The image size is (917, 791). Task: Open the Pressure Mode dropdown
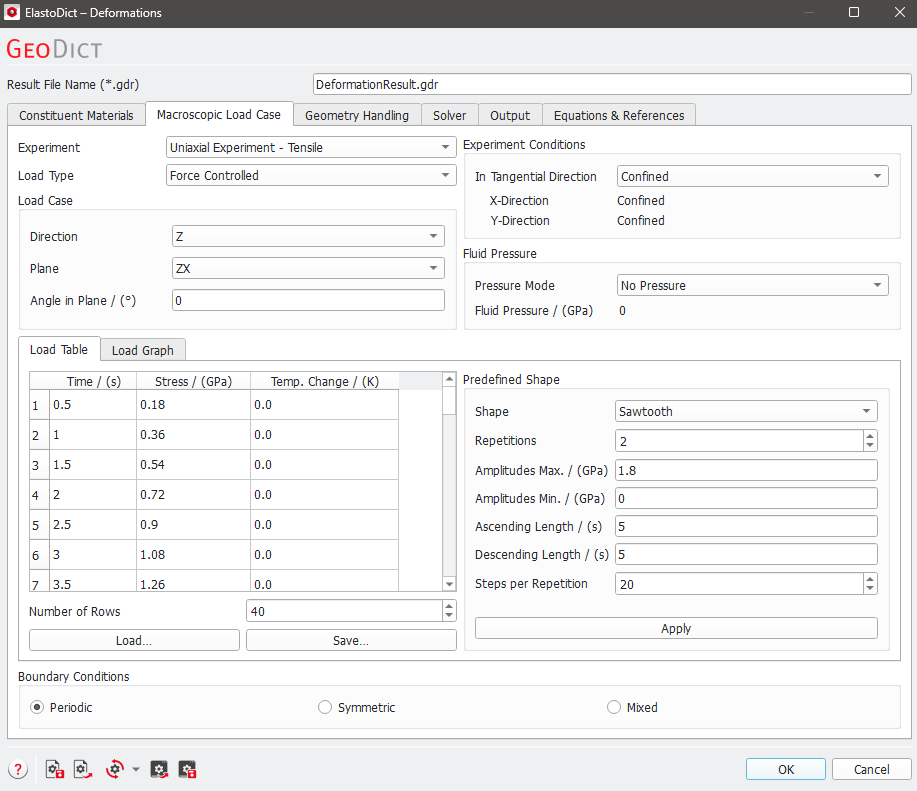[753, 285]
